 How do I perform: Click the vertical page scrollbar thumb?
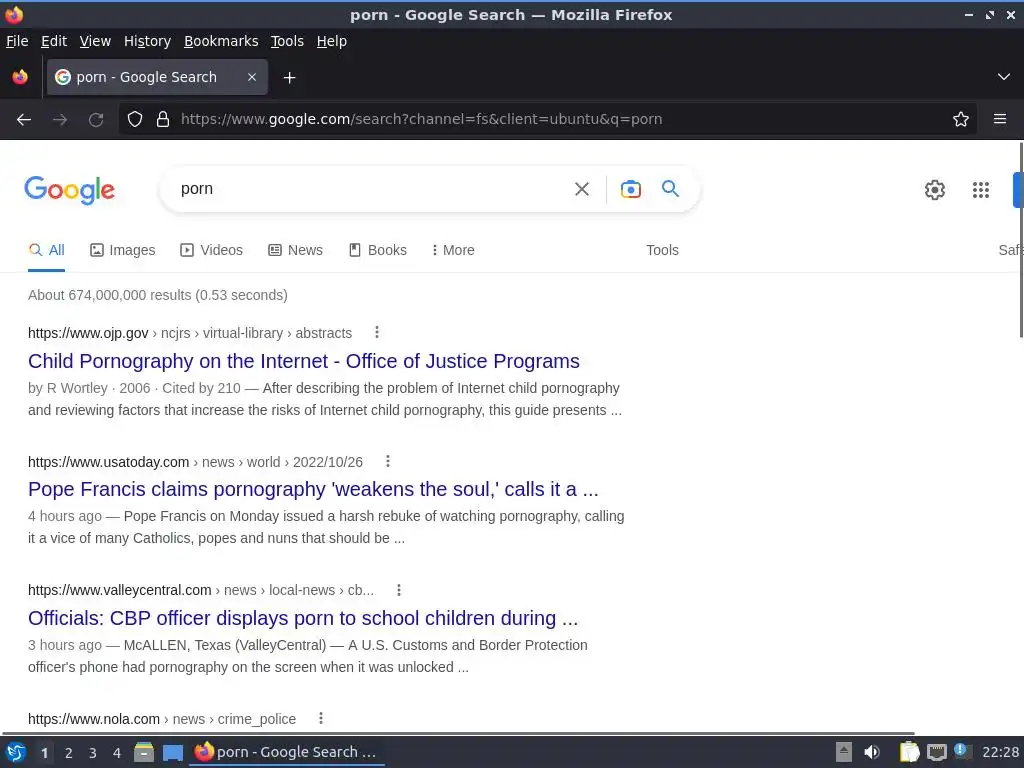1021,240
